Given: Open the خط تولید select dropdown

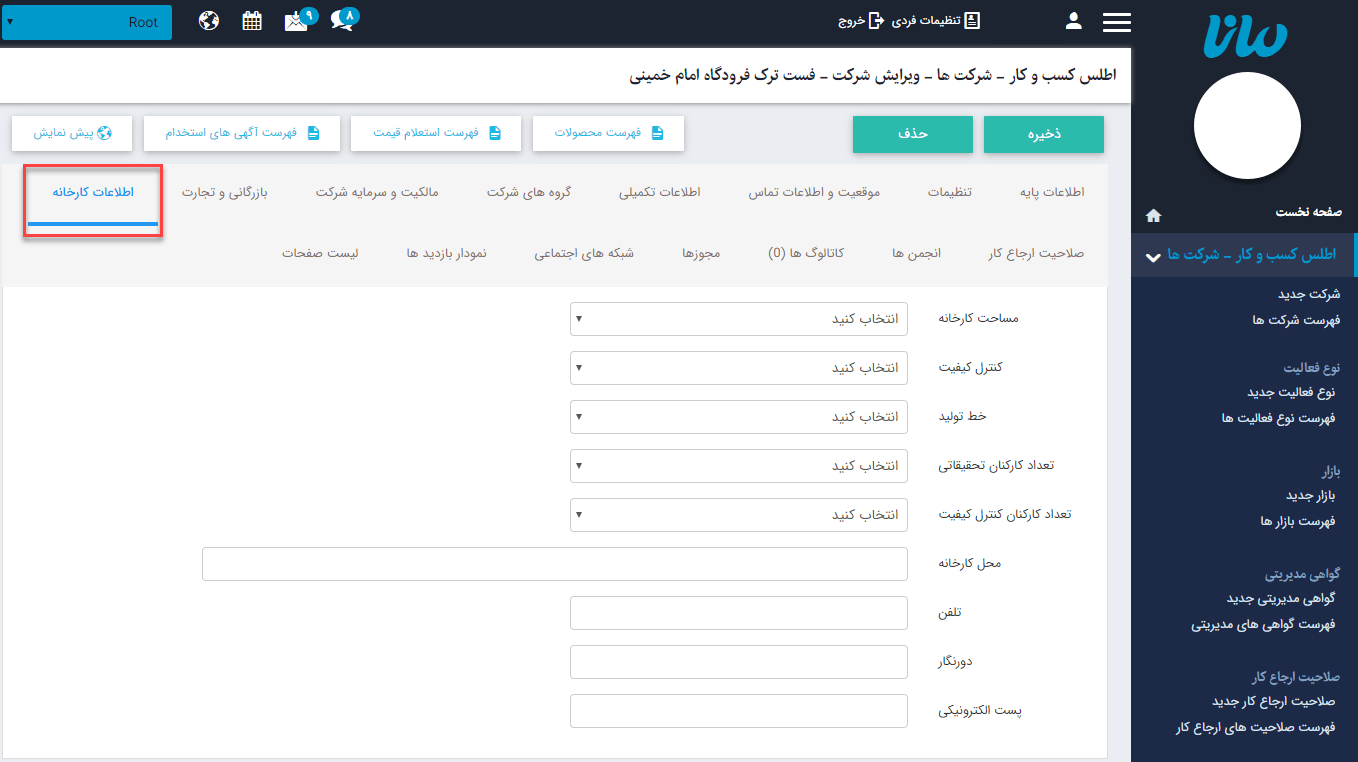Looking at the screenshot, I should [738, 416].
